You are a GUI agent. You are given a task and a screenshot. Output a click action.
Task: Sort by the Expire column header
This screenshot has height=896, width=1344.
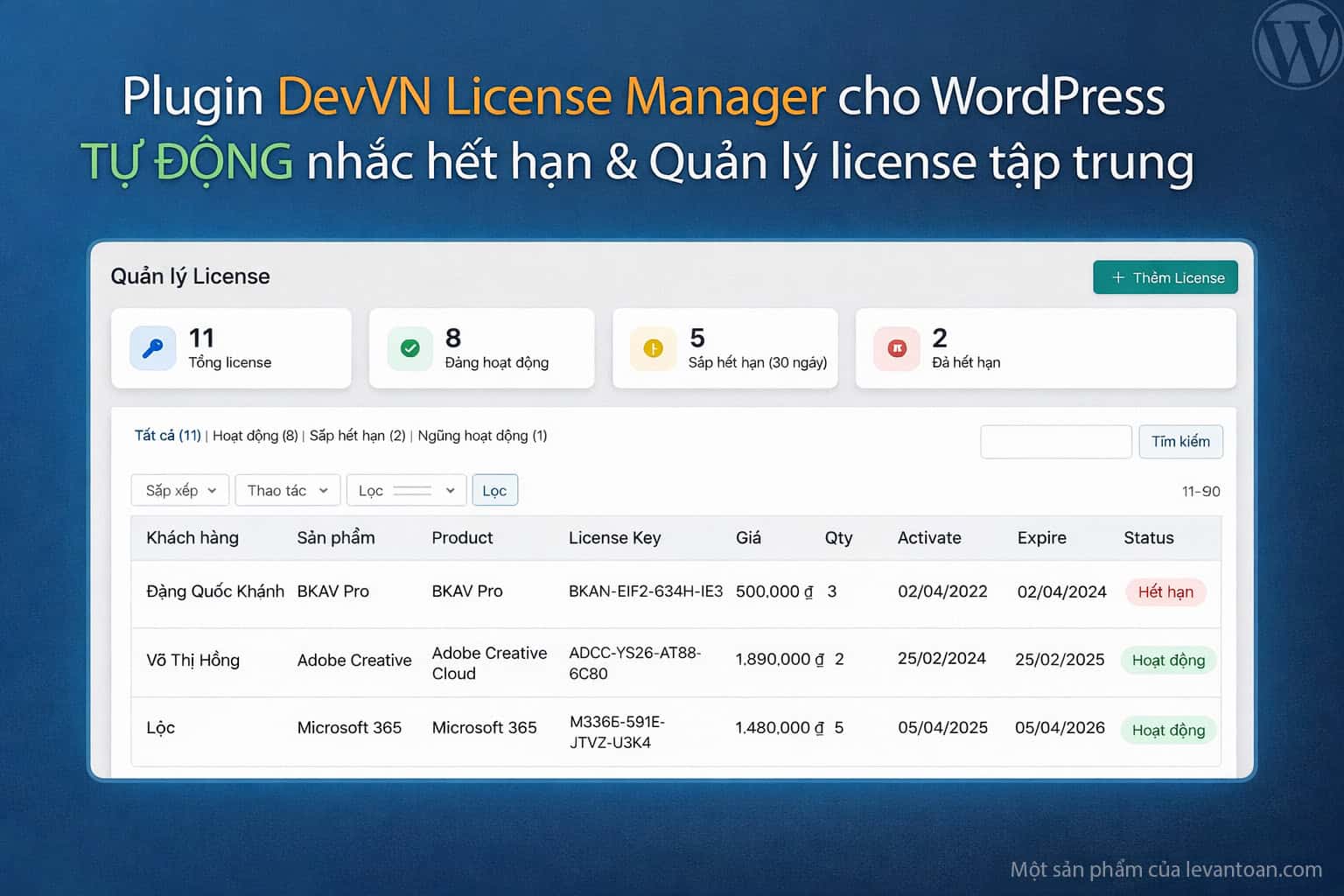(x=1041, y=538)
